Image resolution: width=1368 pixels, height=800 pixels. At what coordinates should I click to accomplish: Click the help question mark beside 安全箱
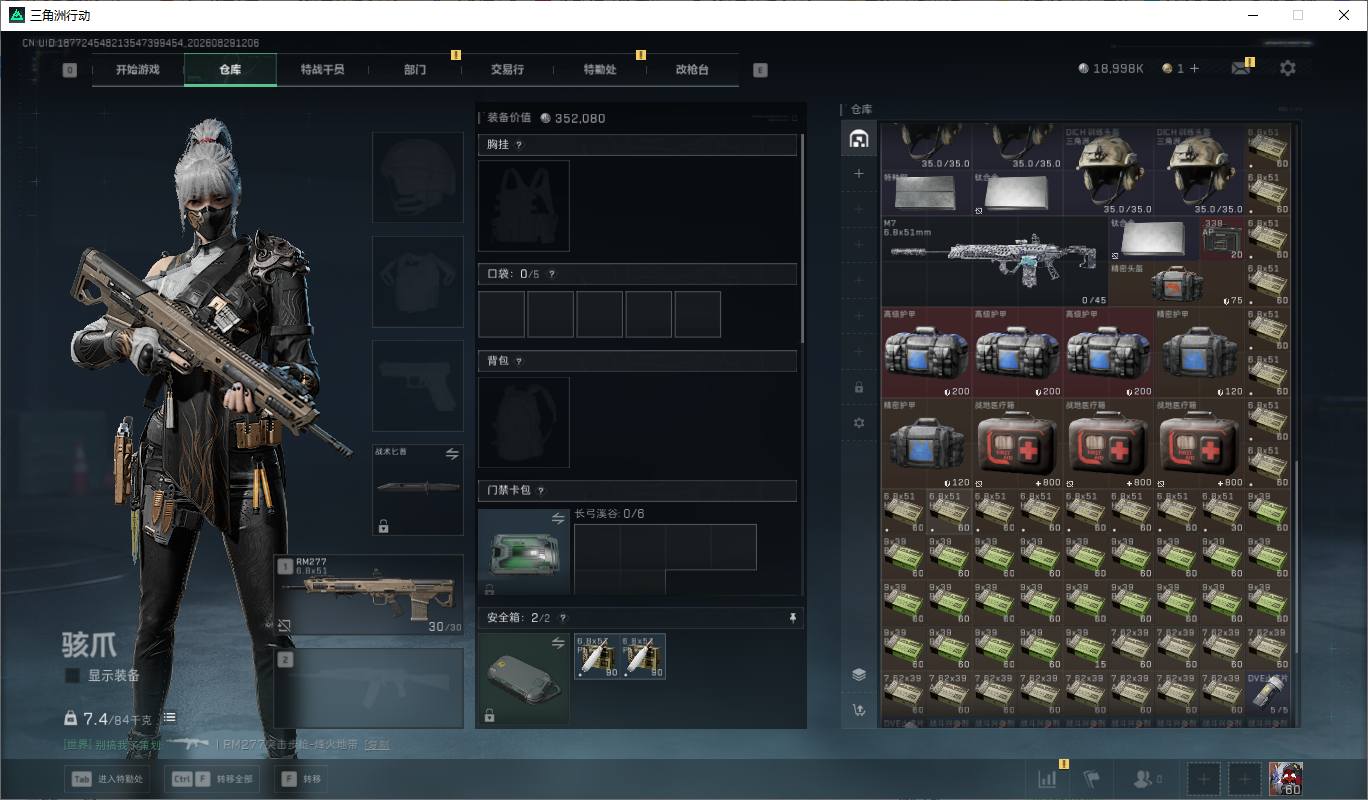point(563,618)
